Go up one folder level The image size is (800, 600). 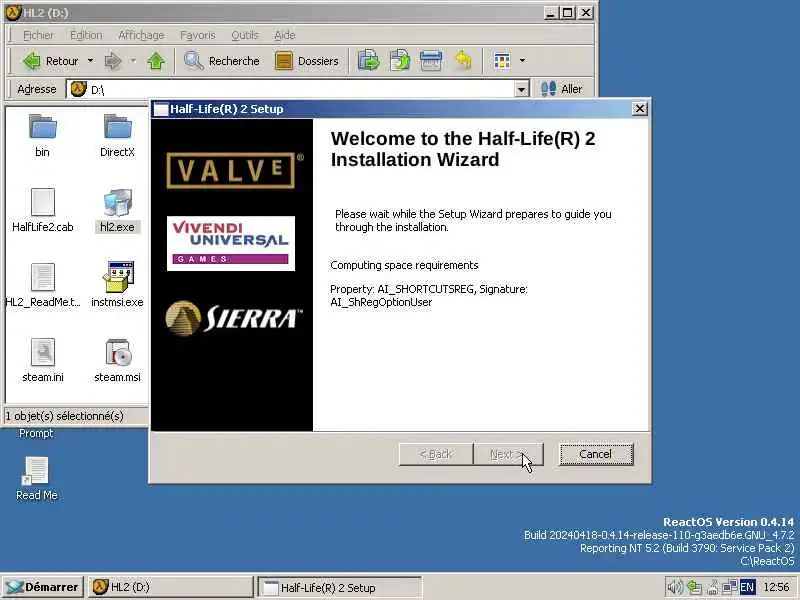coord(156,61)
